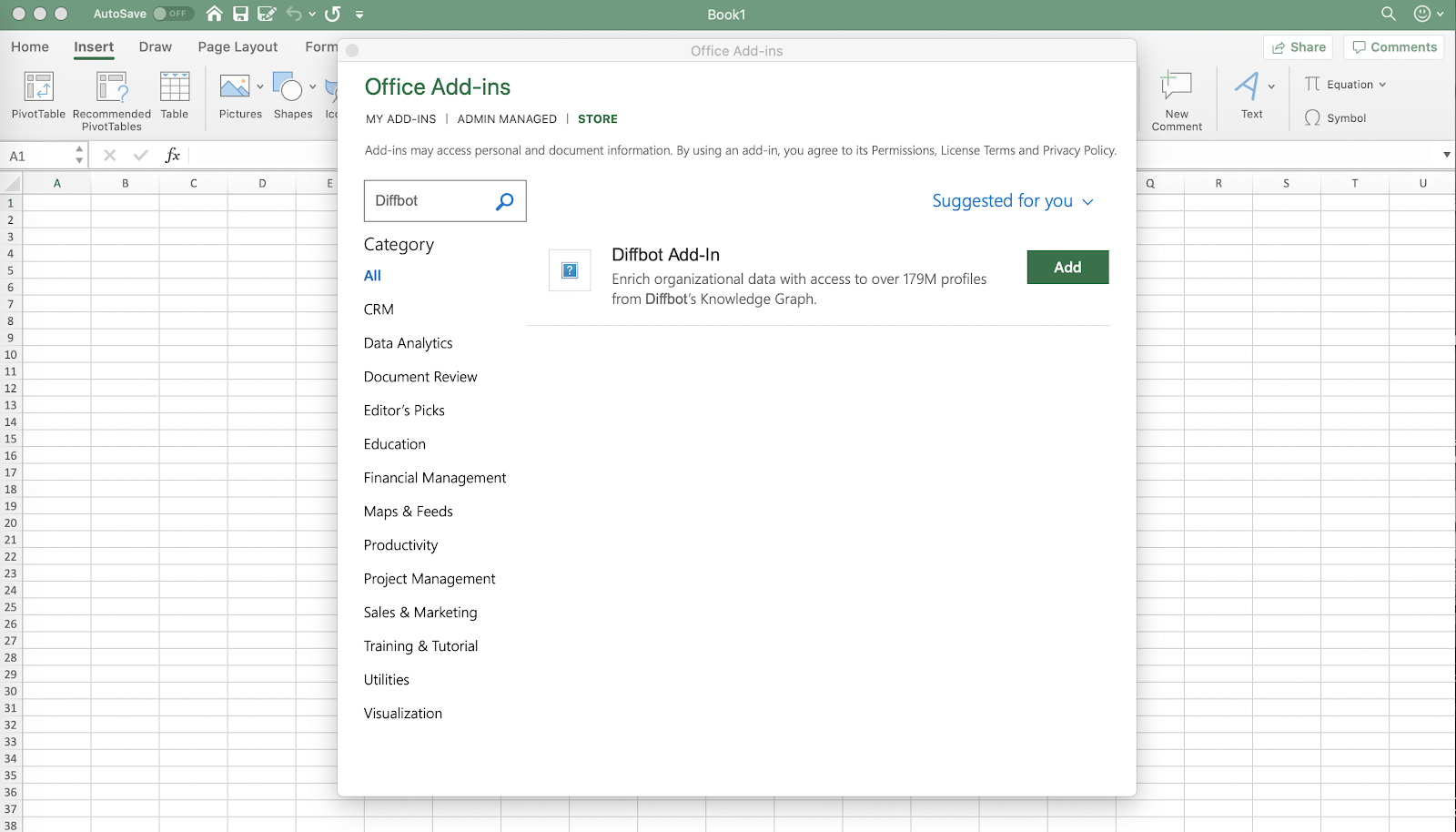Click the Save icon in title bar

coord(240,14)
